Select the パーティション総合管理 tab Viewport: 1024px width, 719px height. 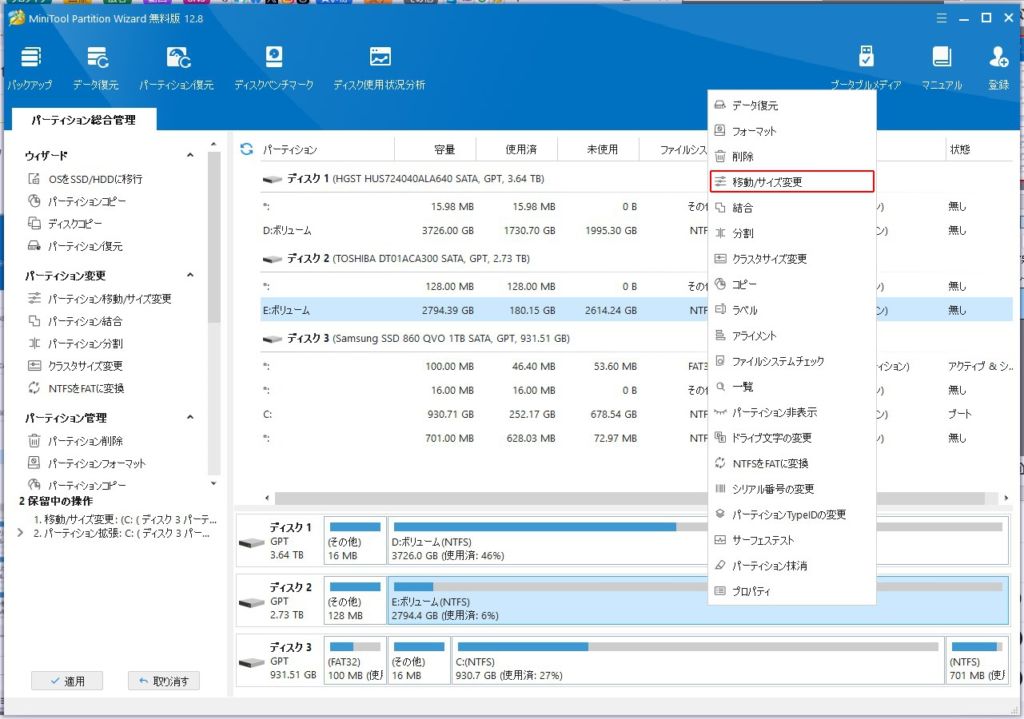coord(82,120)
